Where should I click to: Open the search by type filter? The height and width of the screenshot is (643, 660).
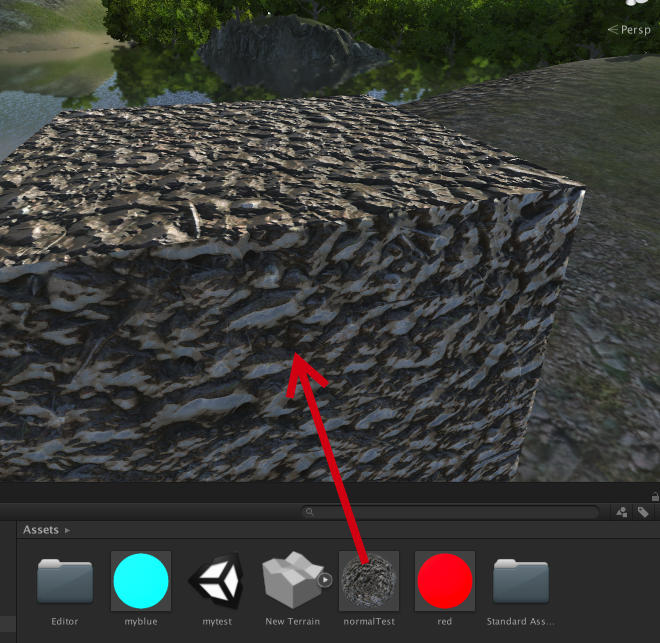(622, 512)
